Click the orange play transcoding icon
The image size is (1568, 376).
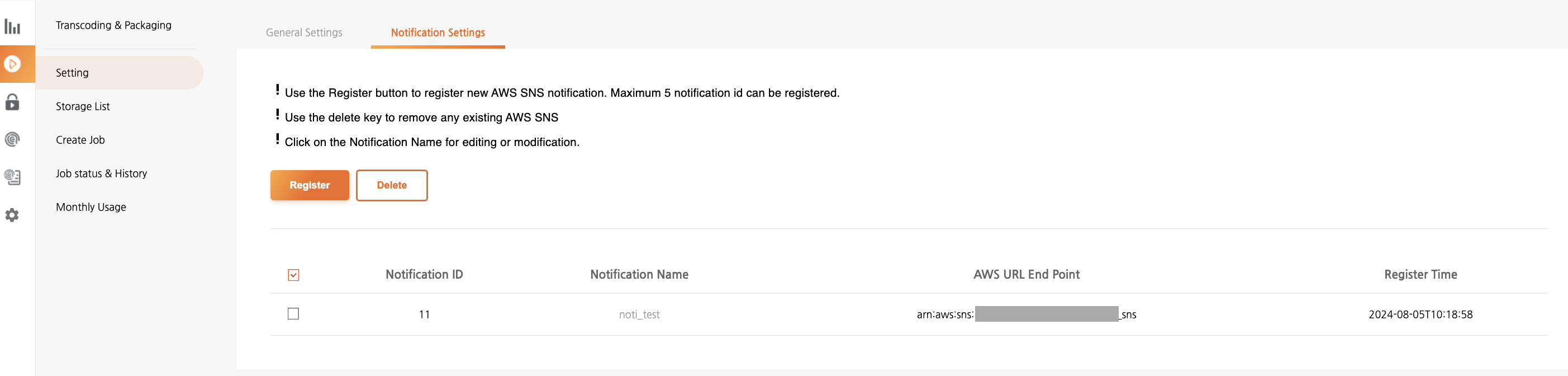coord(12,64)
